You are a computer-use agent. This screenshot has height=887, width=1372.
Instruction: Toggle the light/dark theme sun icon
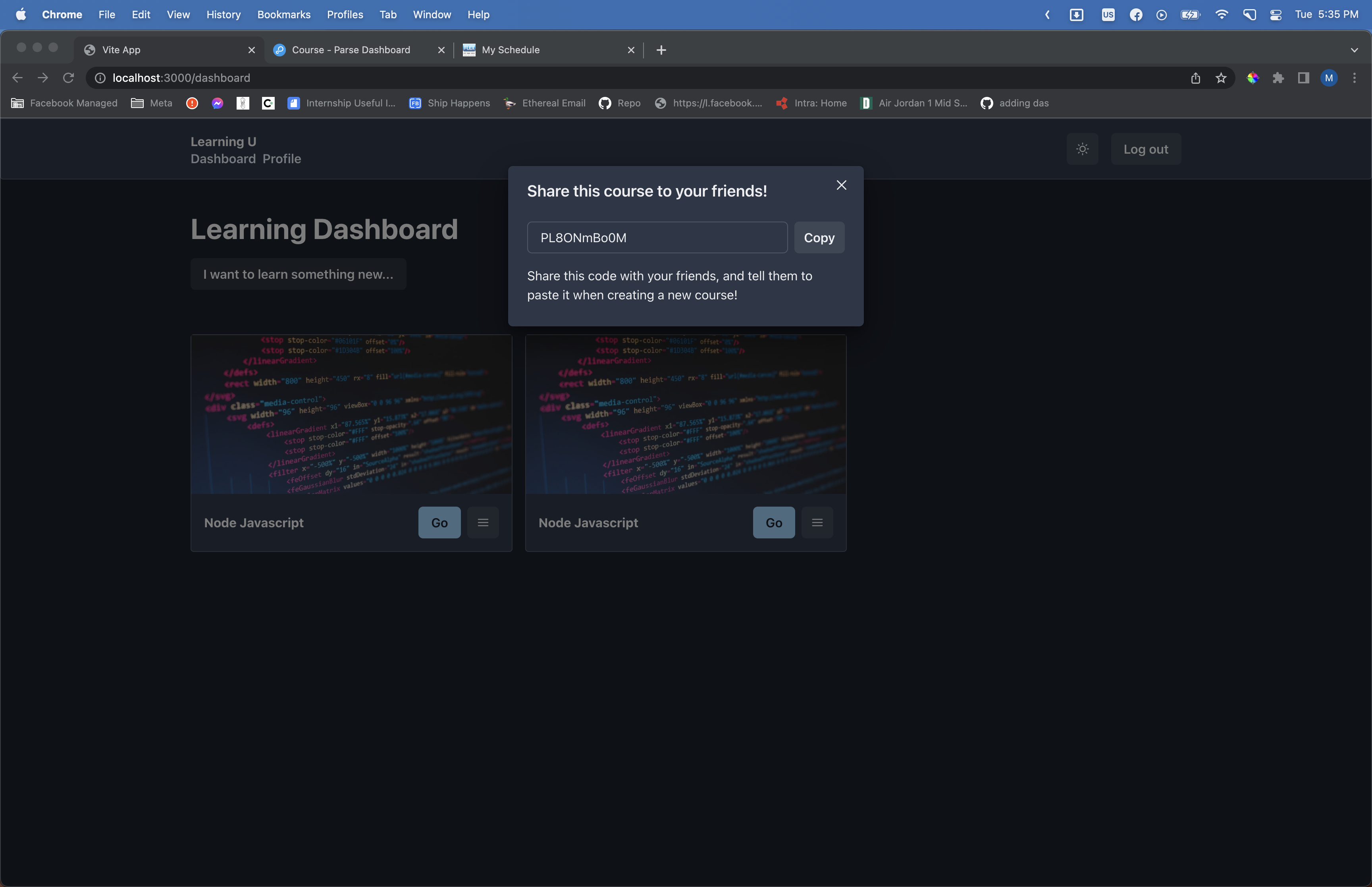tap(1083, 149)
